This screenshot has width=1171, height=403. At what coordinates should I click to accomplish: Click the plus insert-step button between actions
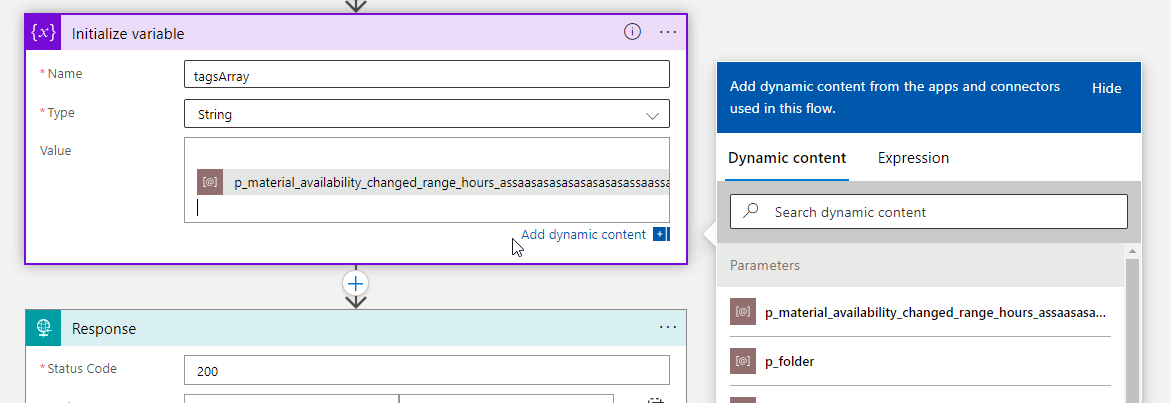tap(355, 284)
